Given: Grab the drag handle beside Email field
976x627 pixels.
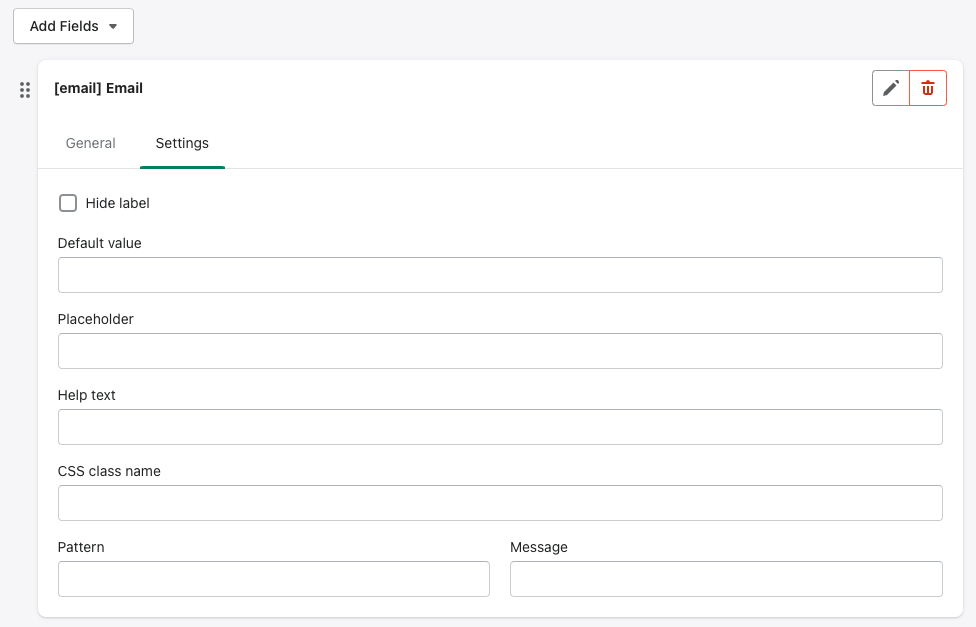Looking at the screenshot, I should pos(25,90).
